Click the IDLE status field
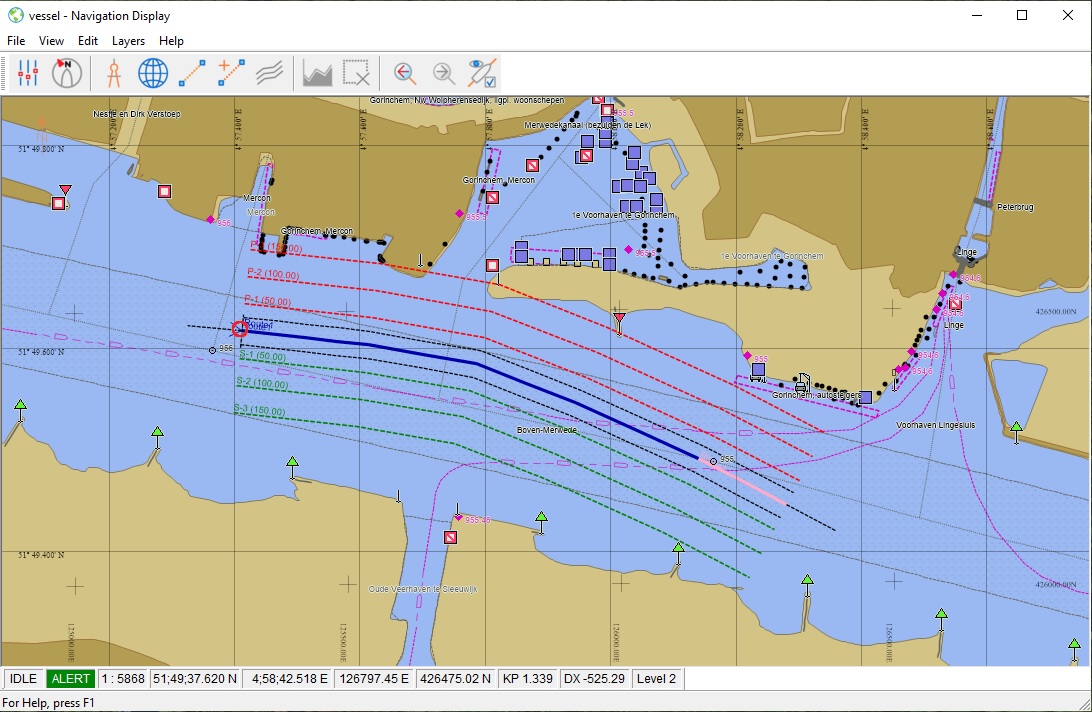 coord(23,679)
